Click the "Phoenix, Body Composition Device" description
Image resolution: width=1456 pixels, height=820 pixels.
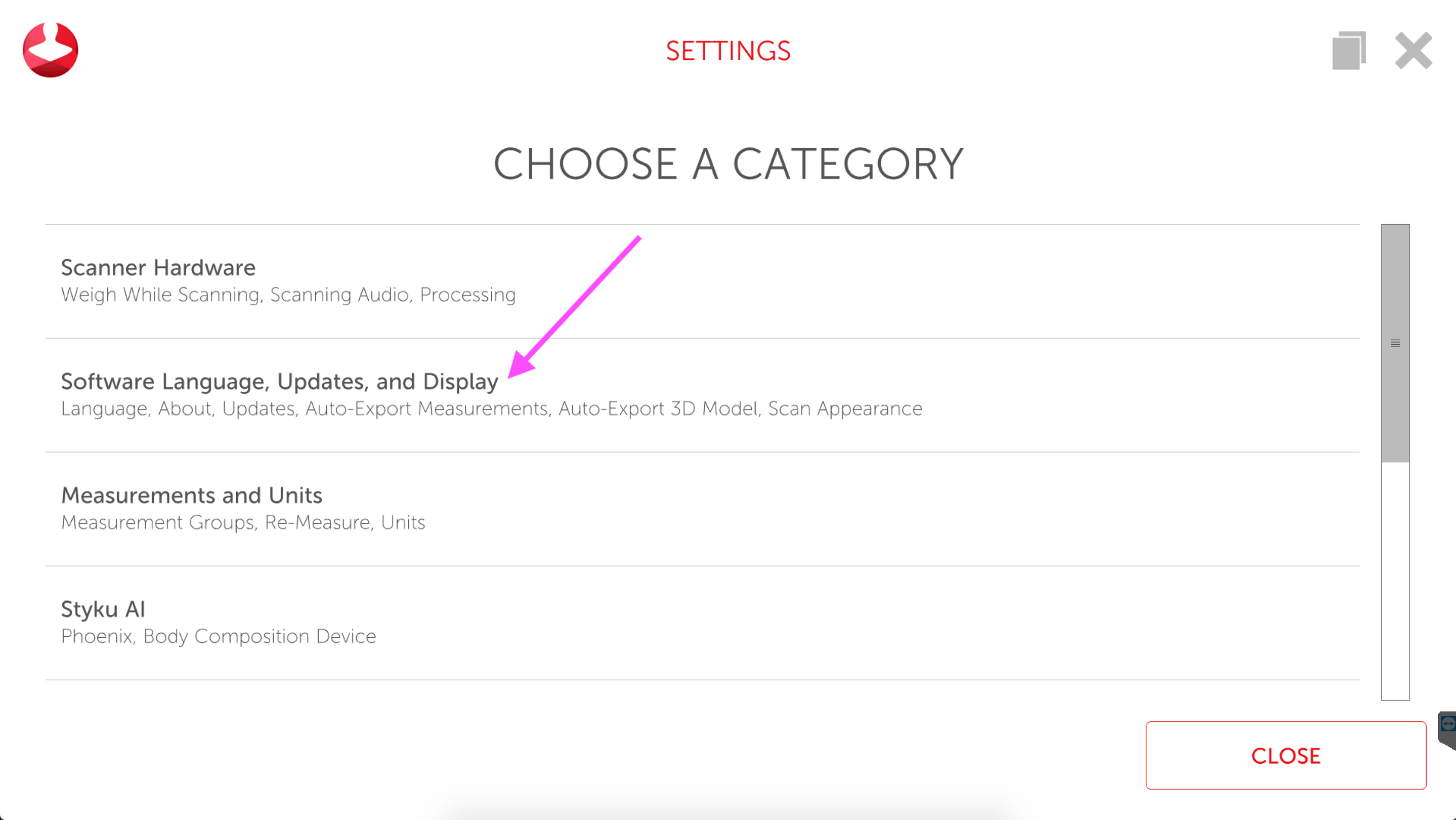(218, 636)
